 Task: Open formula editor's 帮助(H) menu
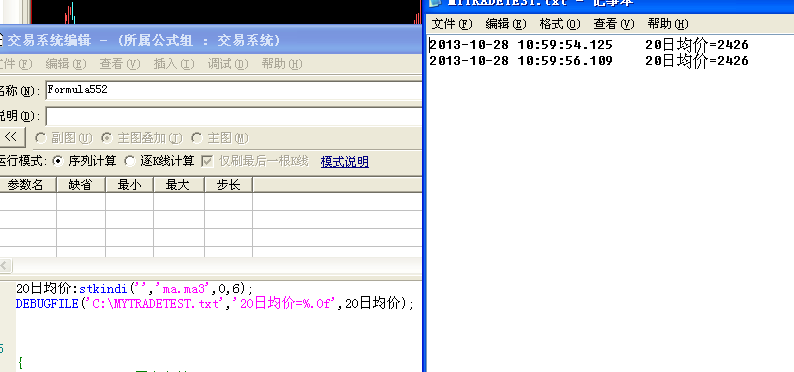pos(282,64)
